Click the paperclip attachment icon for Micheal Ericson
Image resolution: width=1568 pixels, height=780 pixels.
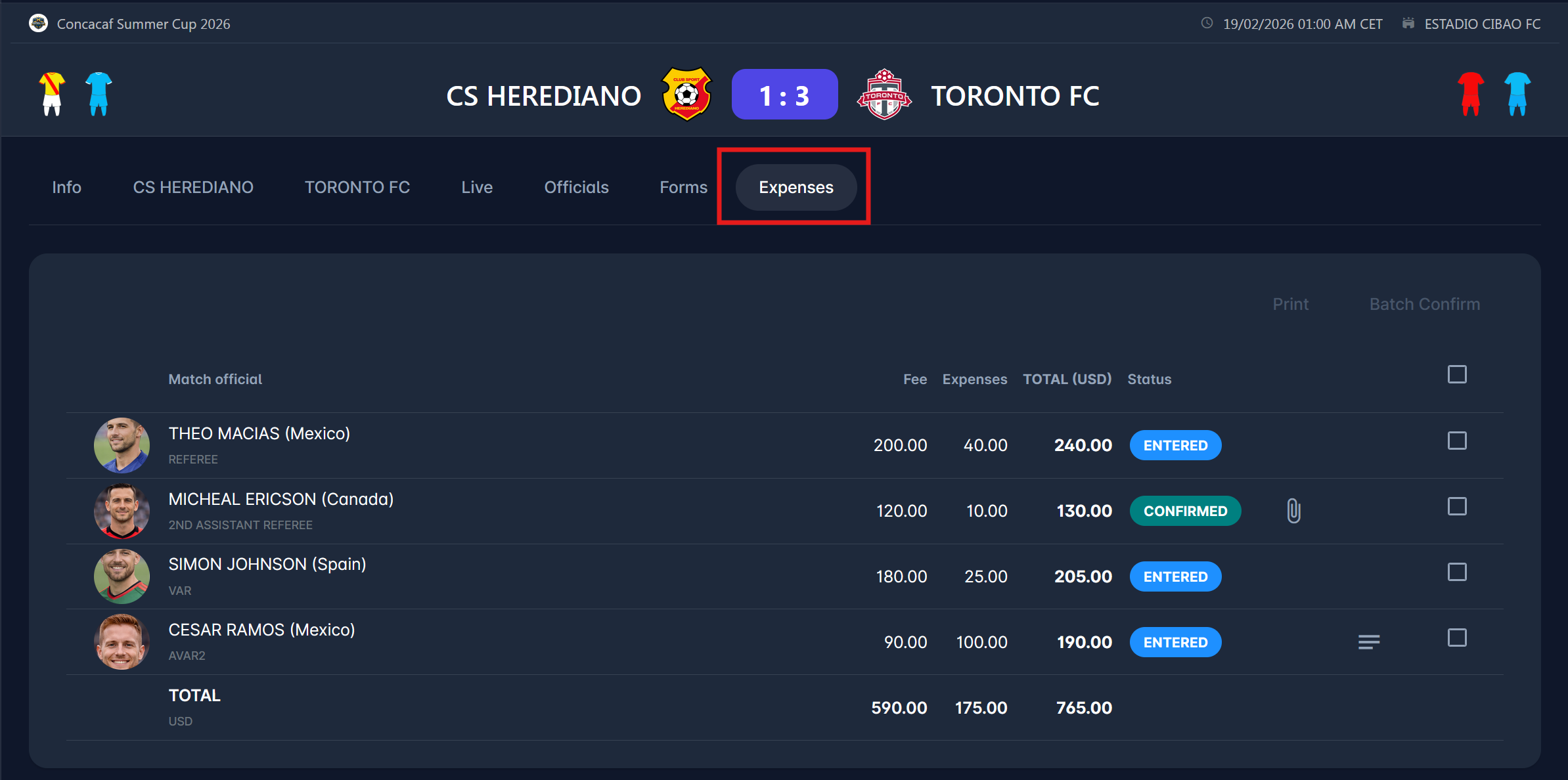1293,511
